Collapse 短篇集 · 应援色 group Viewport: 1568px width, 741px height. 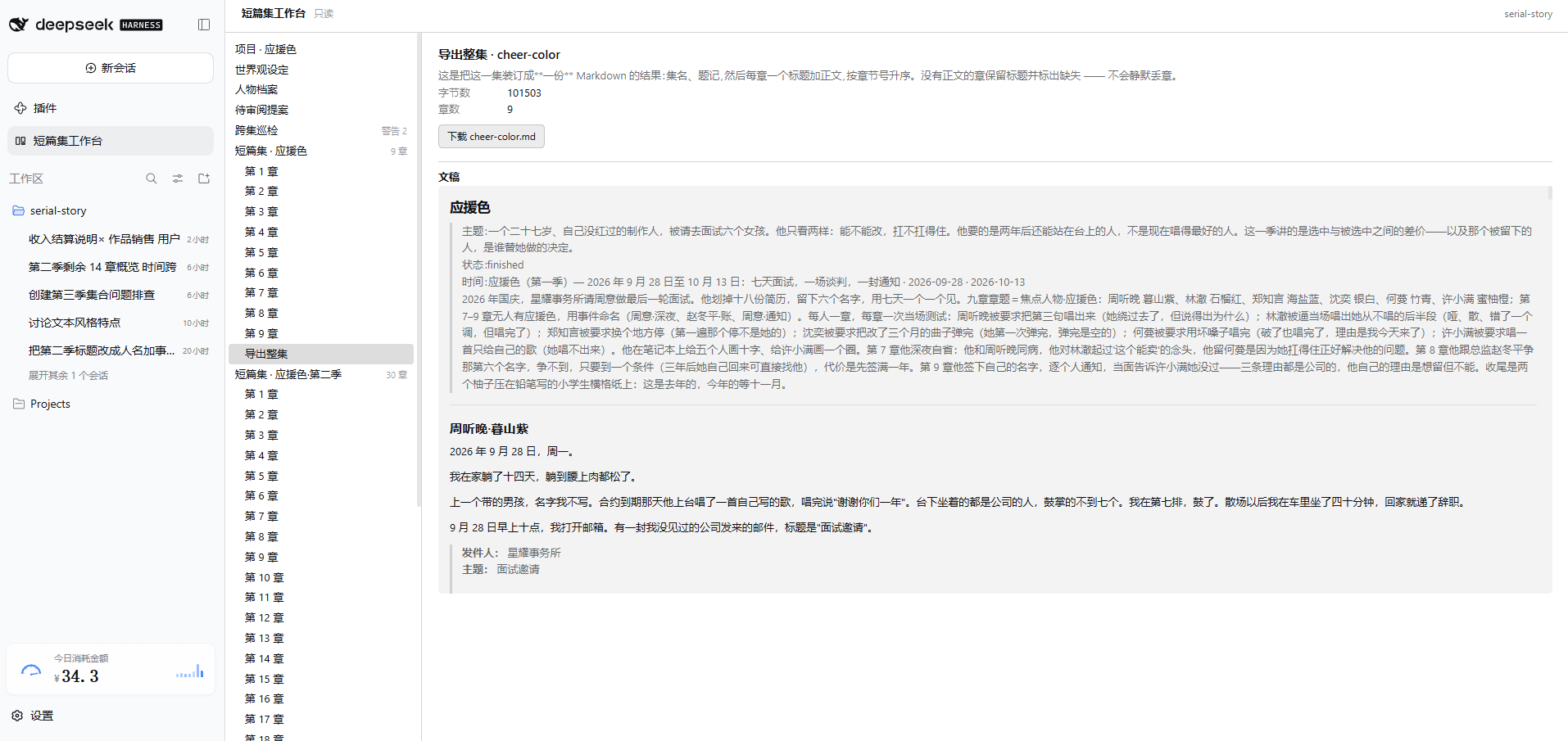pos(321,151)
